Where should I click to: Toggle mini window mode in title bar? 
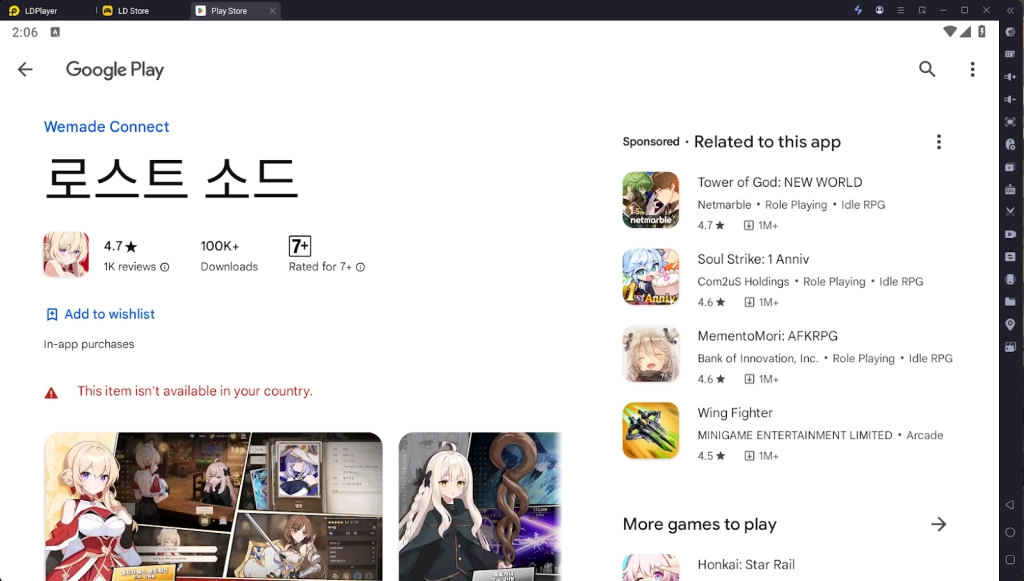922,10
